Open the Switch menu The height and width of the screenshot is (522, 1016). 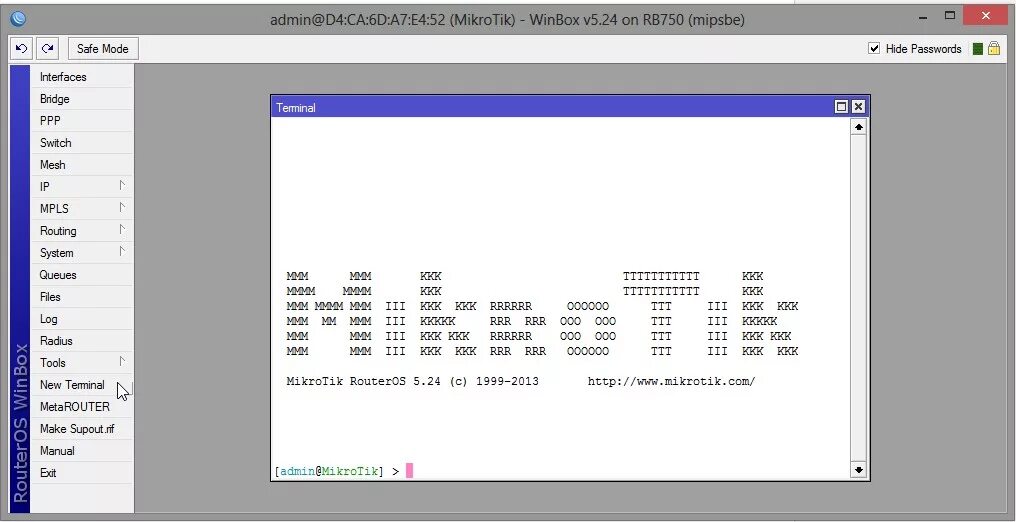82,143
